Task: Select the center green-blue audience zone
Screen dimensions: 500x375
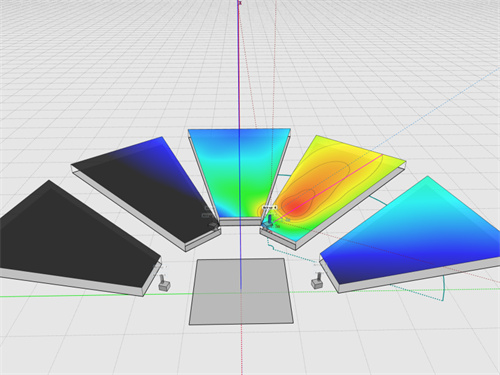Action: [x=240, y=173]
